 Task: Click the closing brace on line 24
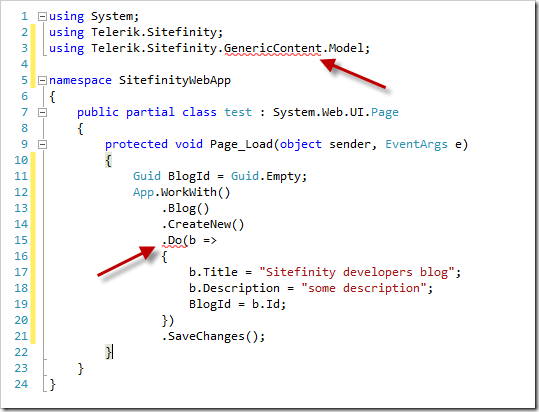tap(52, 385)
